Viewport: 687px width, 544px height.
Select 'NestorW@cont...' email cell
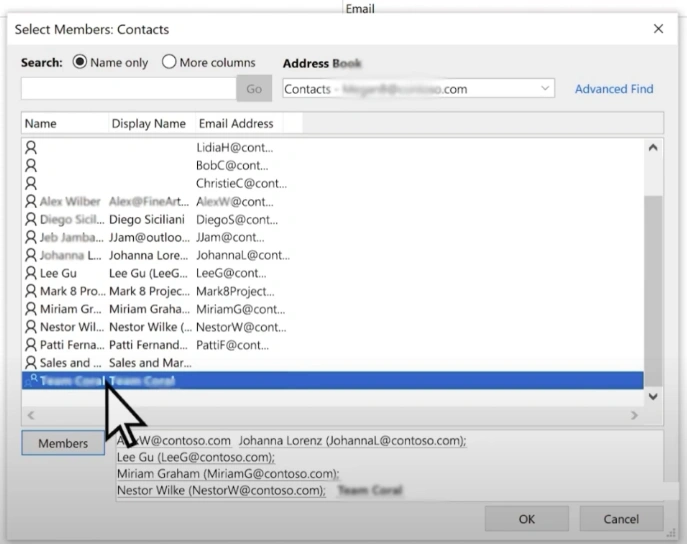[x=241, y=327]
